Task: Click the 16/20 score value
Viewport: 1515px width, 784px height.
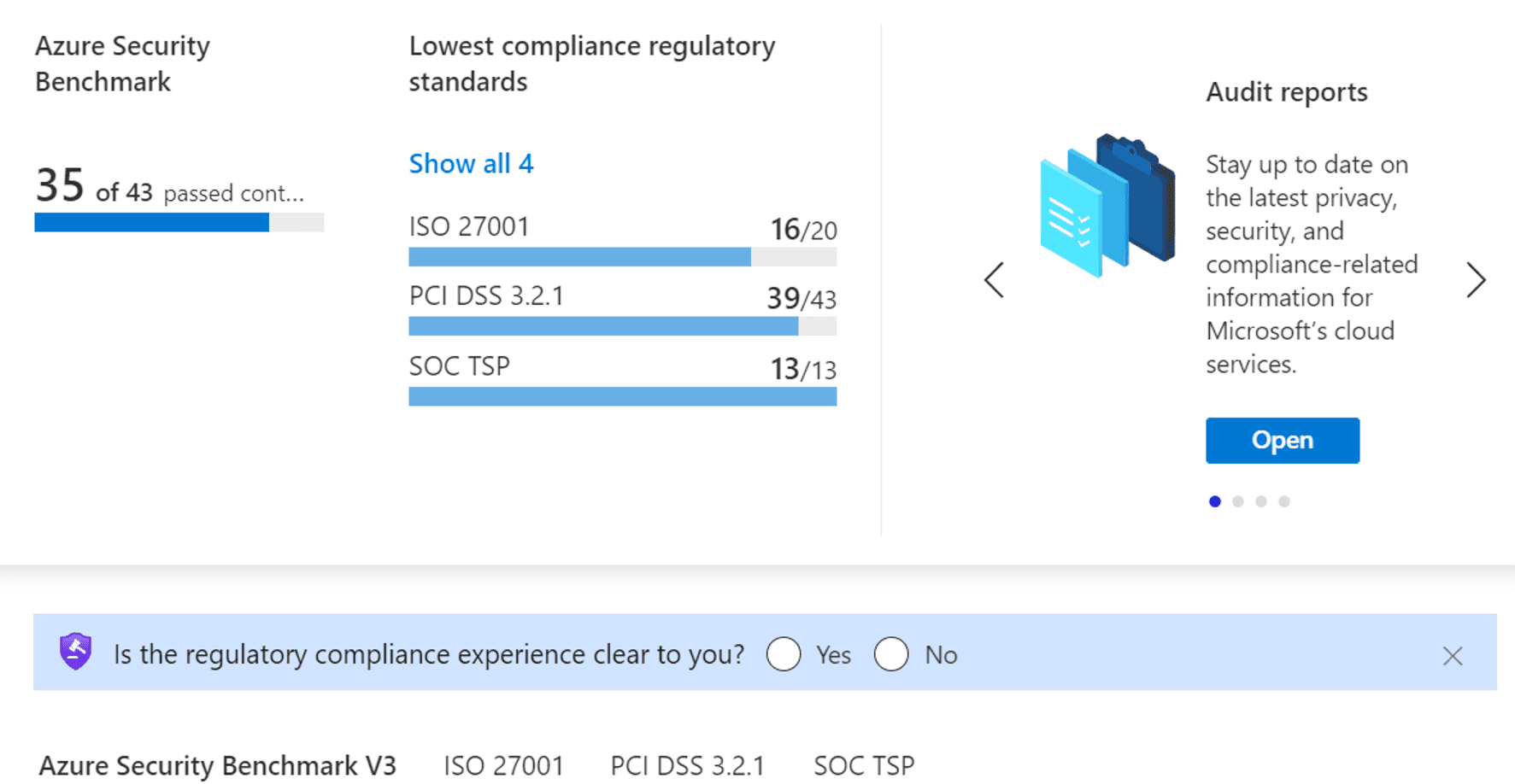Action: pos(803,229)
